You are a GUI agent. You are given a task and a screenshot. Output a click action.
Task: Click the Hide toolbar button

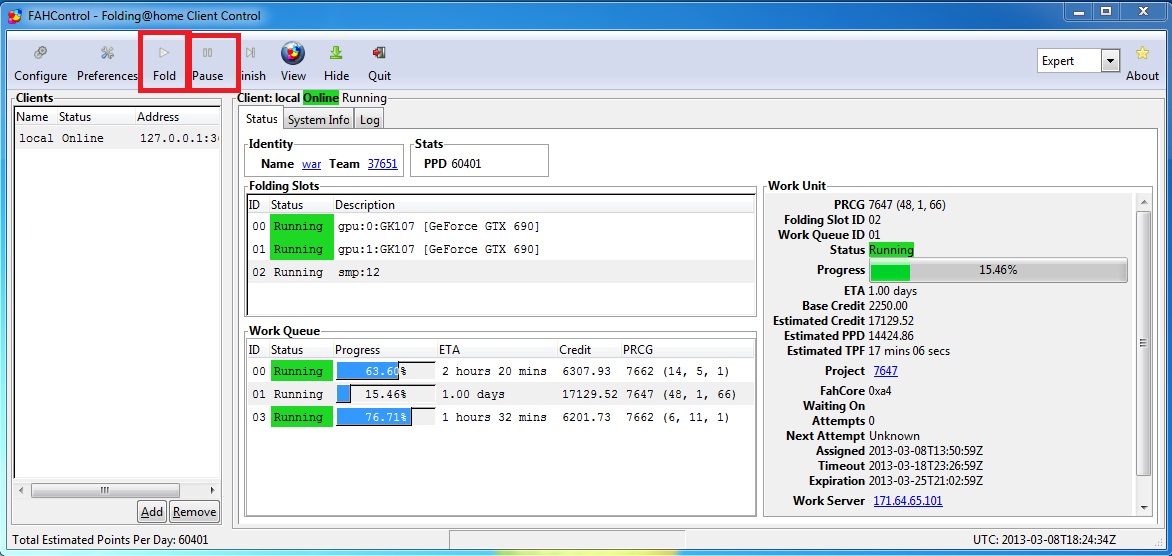point(336,63)
